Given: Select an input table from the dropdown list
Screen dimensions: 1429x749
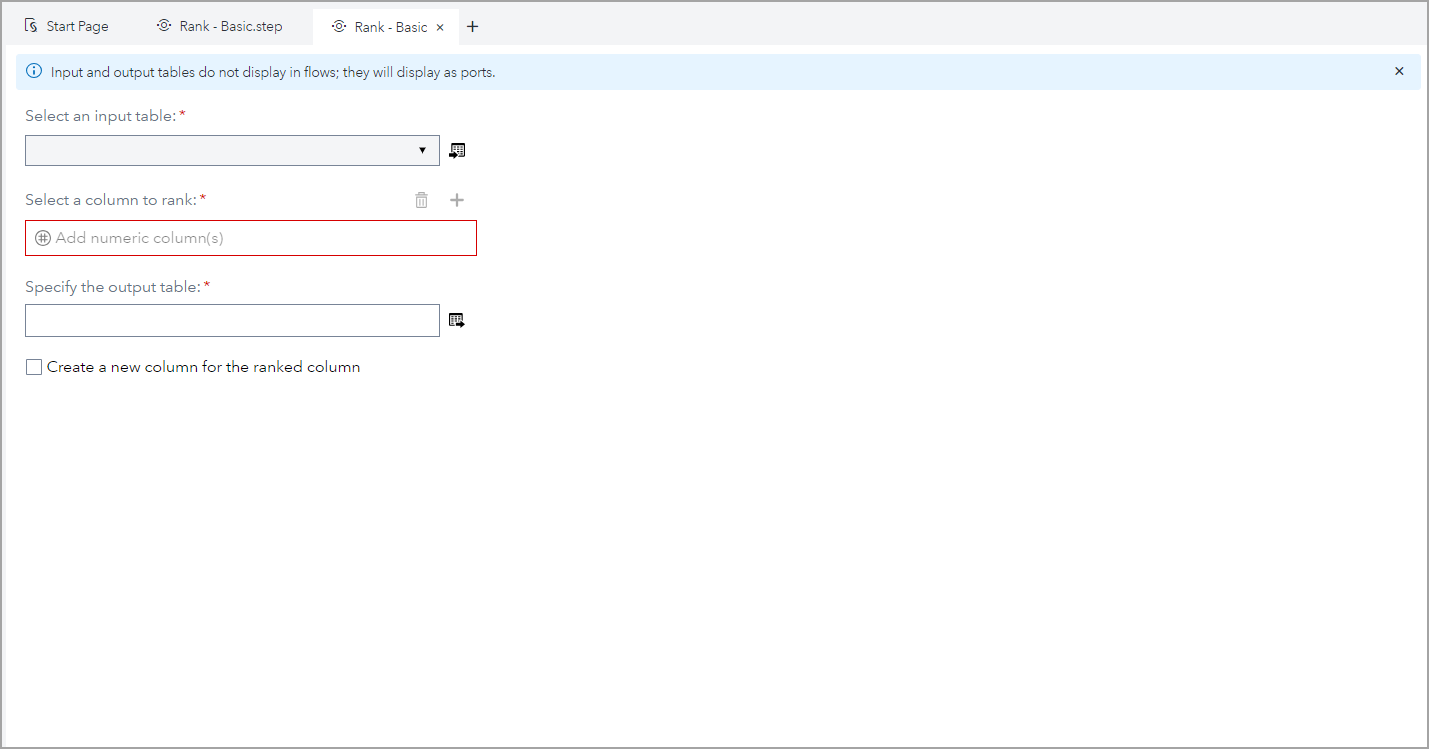Looking at the screenshot, I should tap(230, 150).
